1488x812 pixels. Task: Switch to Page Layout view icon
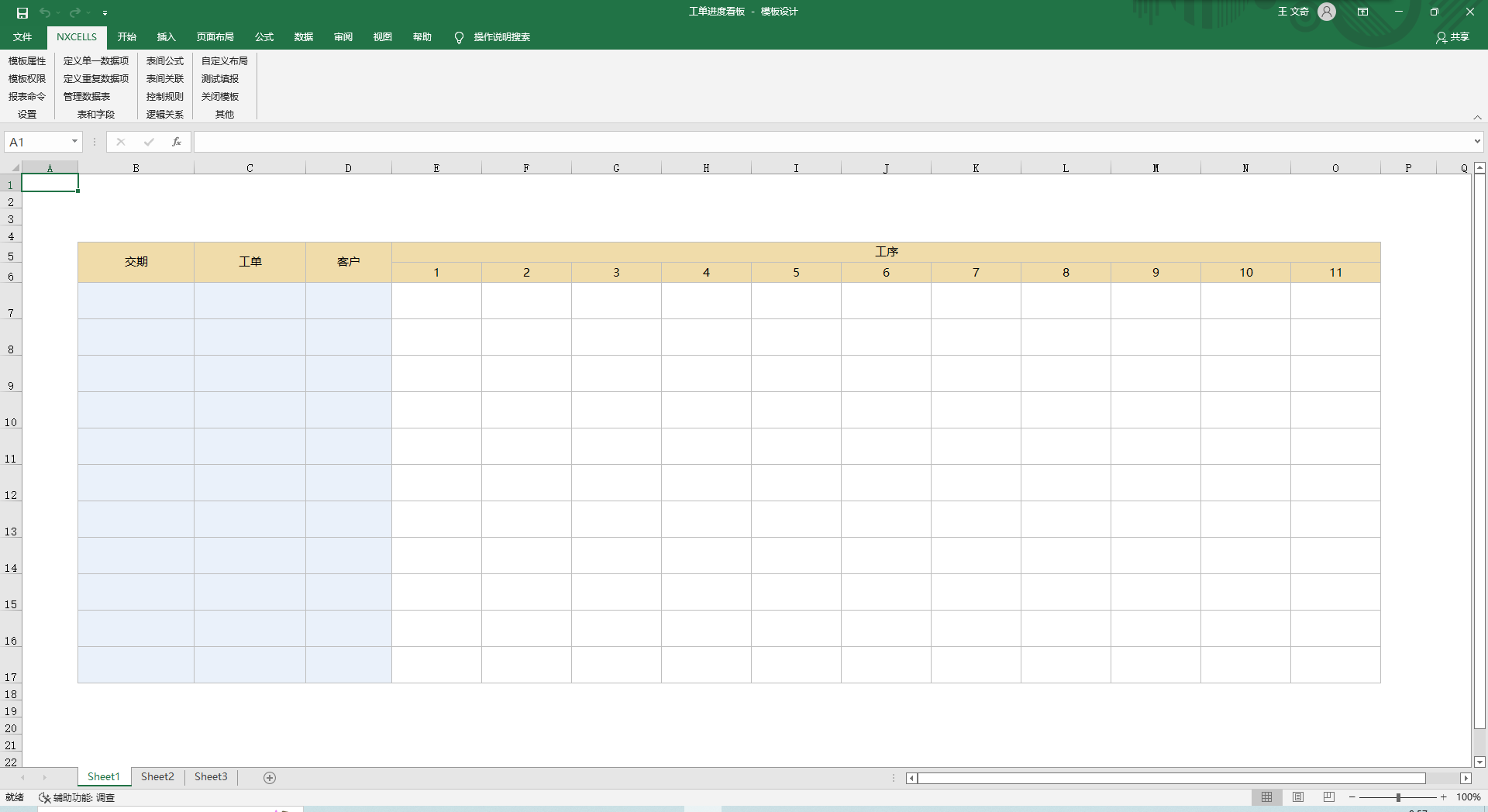pos(1298,797)
